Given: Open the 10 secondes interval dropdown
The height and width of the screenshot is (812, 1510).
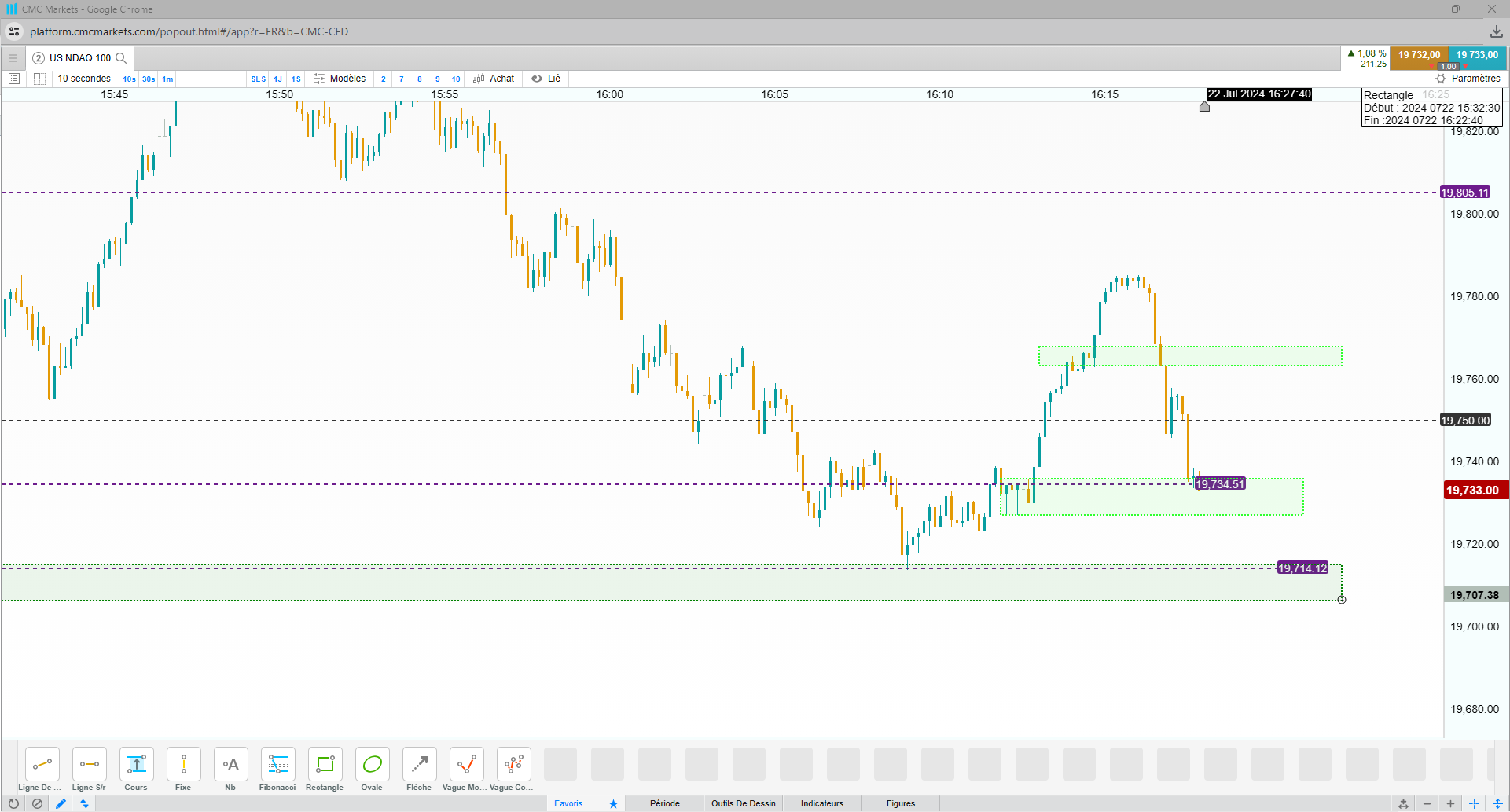Looking at the screenshot, I should point(84,79).
